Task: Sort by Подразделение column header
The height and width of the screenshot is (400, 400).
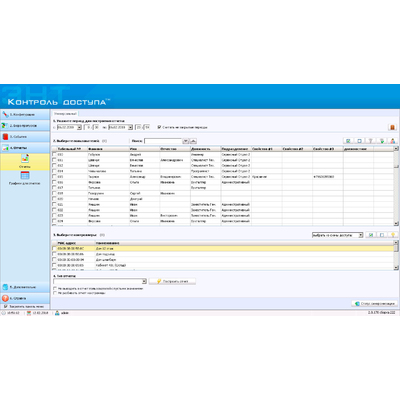Action: click(236, 149)
